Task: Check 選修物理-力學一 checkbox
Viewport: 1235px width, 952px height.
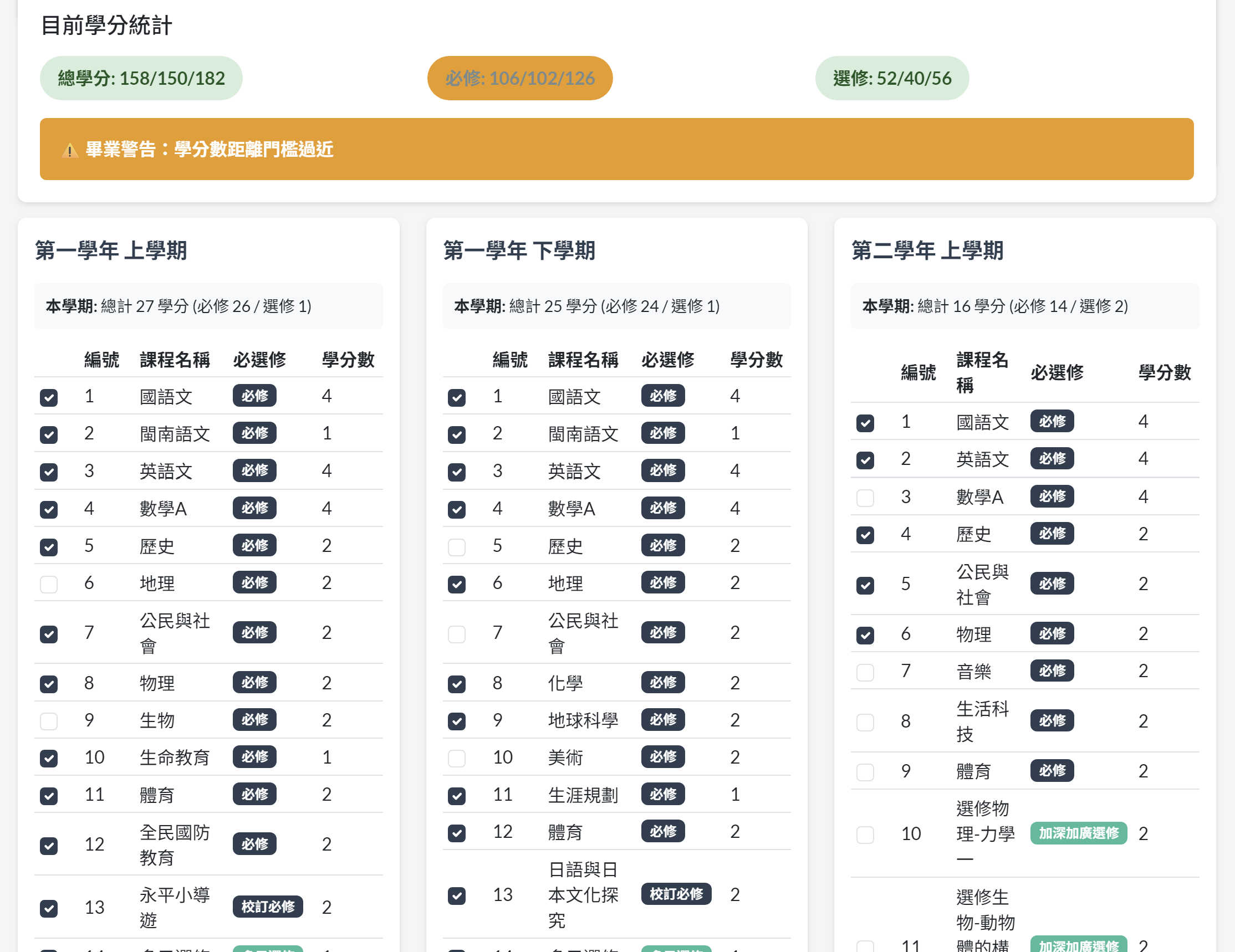Action: coord(865,835)
